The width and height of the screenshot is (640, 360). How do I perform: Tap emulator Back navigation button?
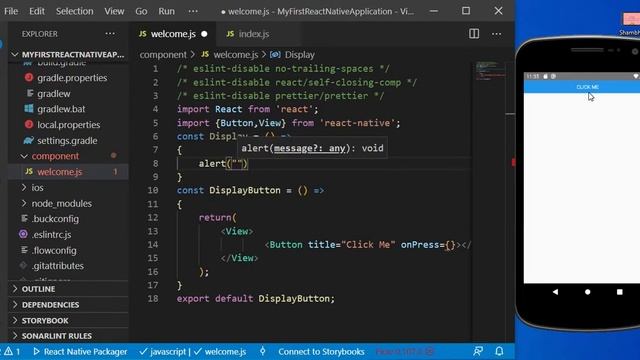[x=555, y=292]
